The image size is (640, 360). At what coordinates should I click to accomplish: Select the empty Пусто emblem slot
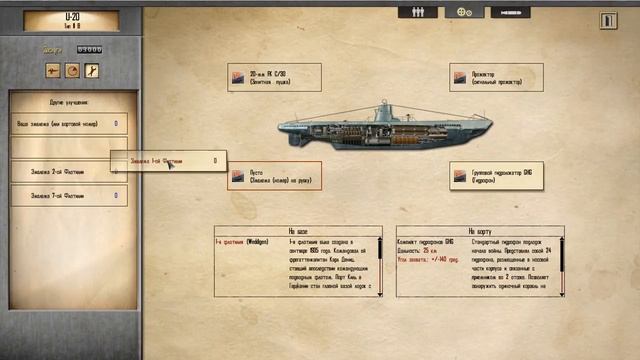274,176
